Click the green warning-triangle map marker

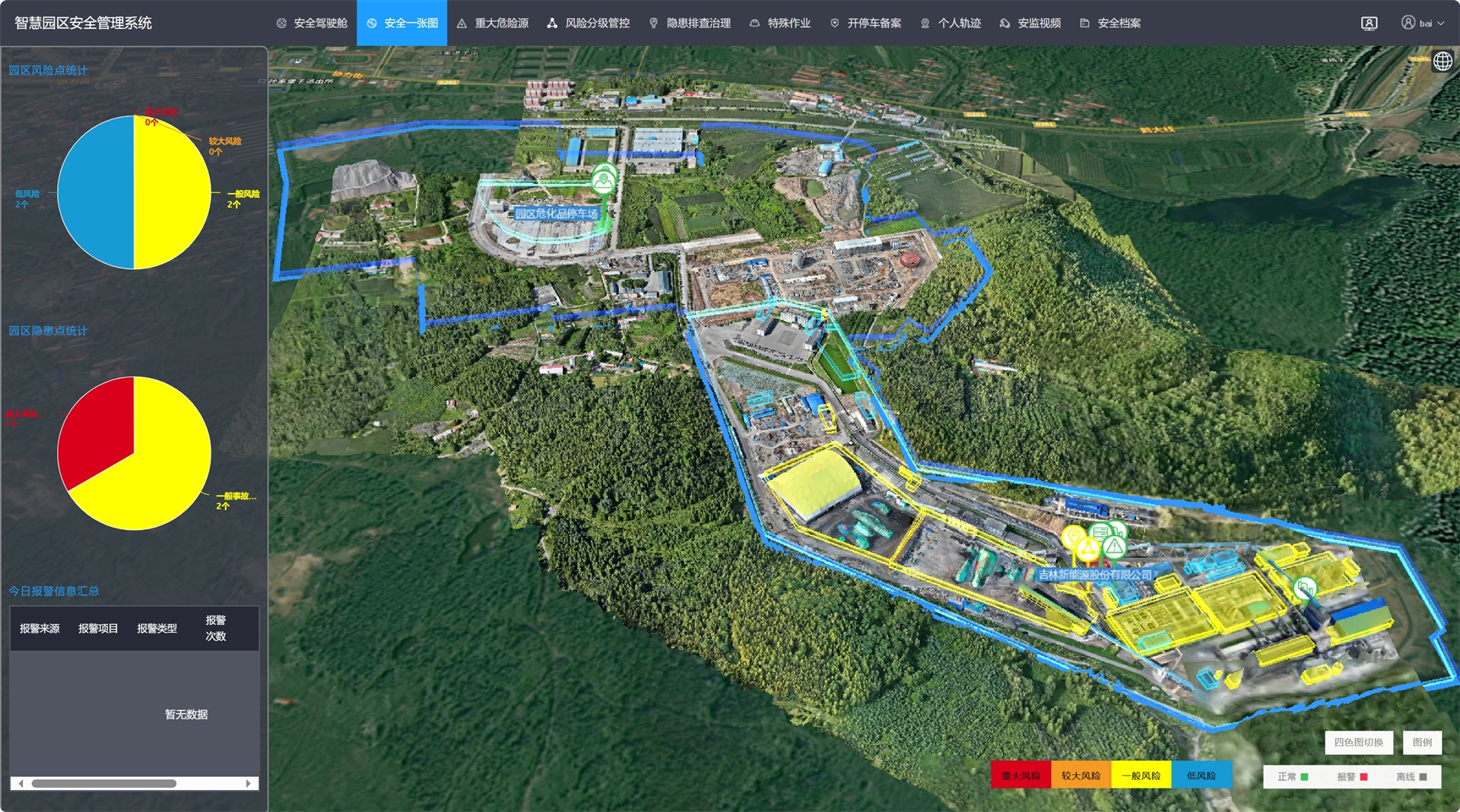[x=1114, y=547]
